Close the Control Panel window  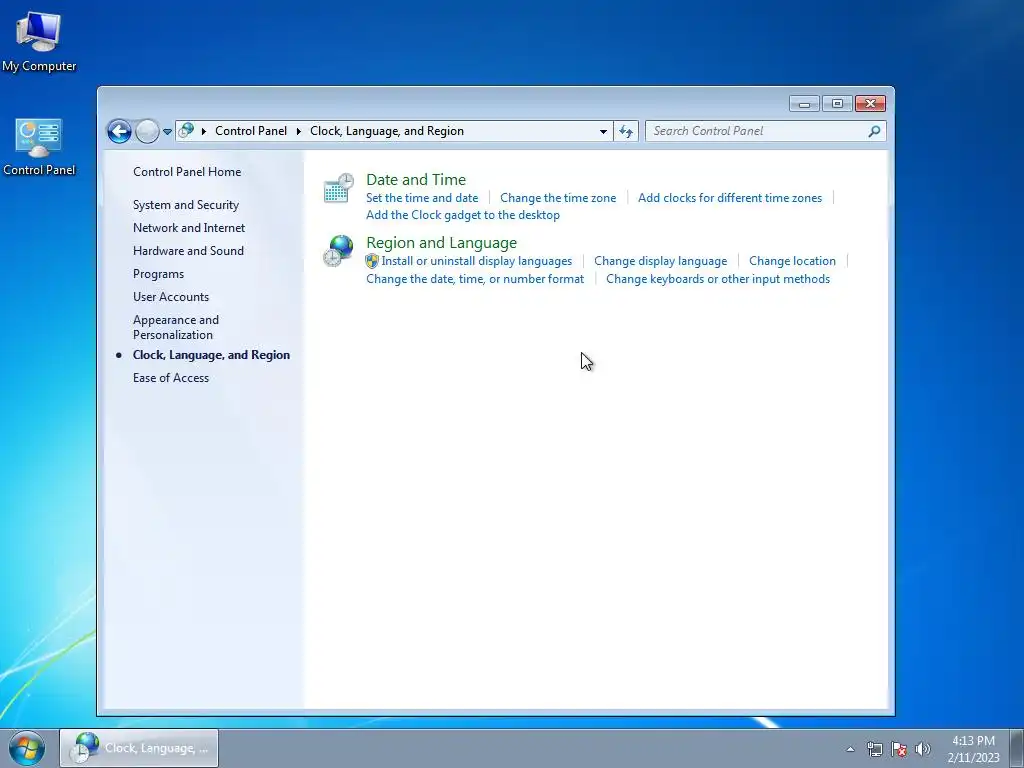870,104
